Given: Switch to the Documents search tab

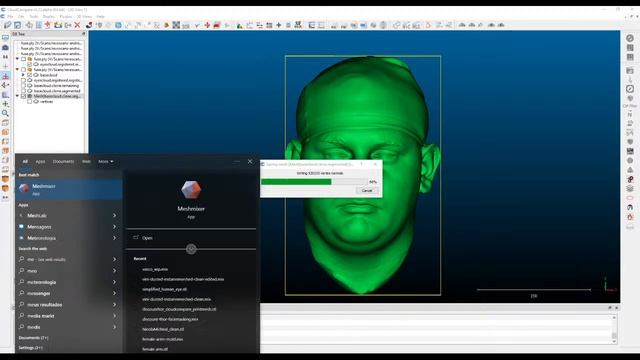Looking at the screenshot, I should [63, 162].
